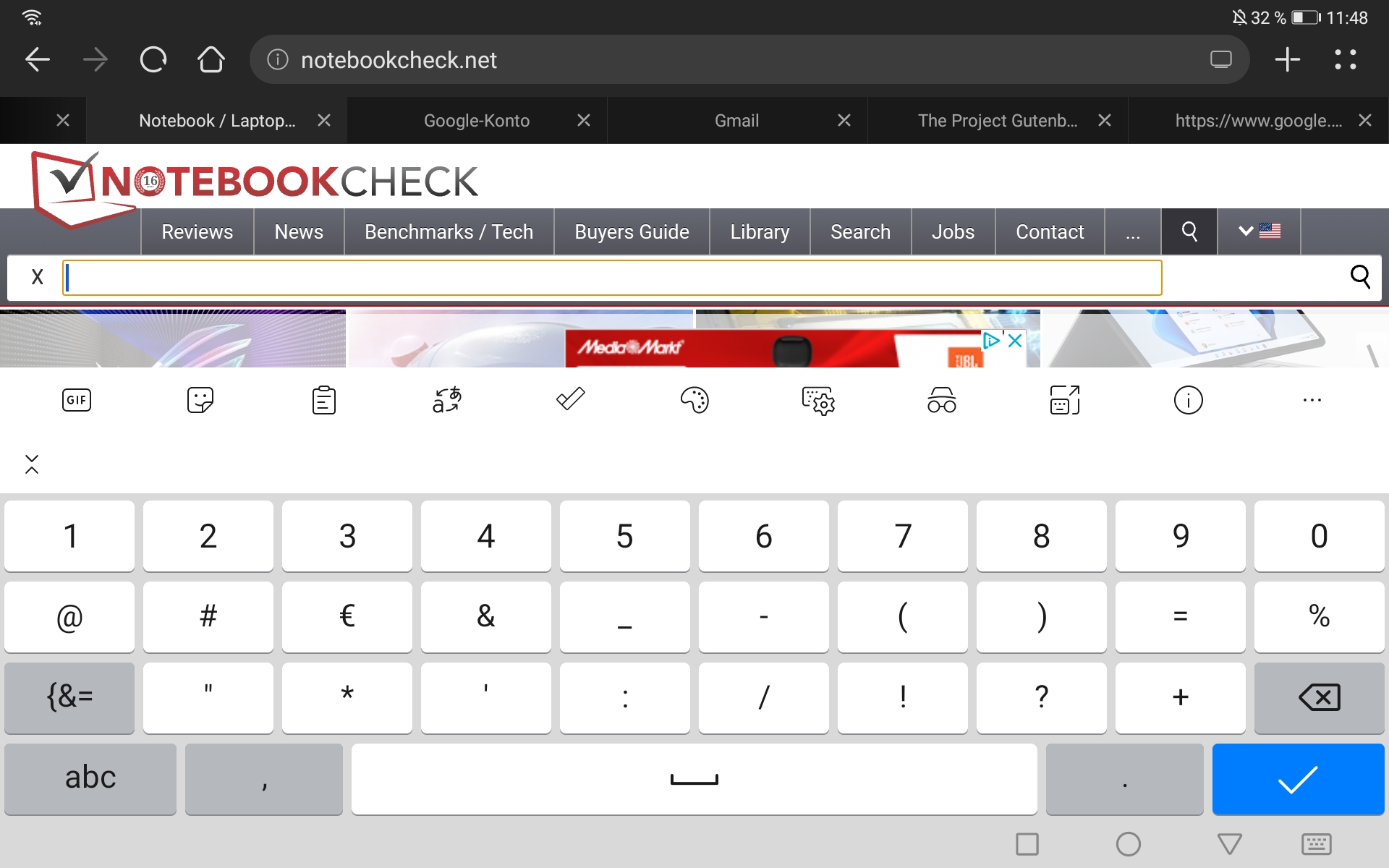Switch to the Gmail tab

(x=736, y=121)
